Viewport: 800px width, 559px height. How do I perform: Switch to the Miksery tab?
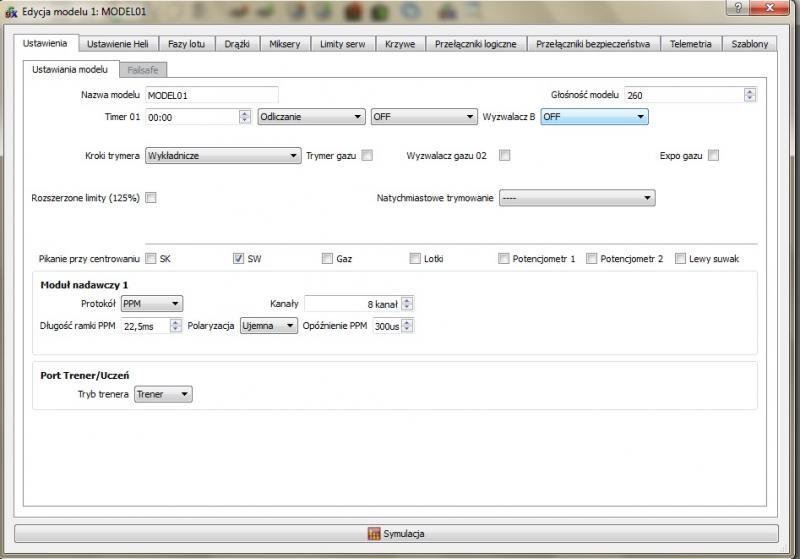(285, 44)
